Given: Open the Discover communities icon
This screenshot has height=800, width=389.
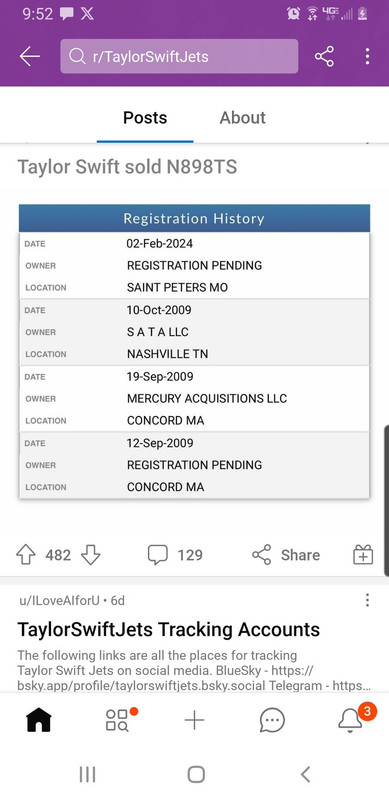Looking at the screenshot, I should pyautogui.click(x=117, y=720).
